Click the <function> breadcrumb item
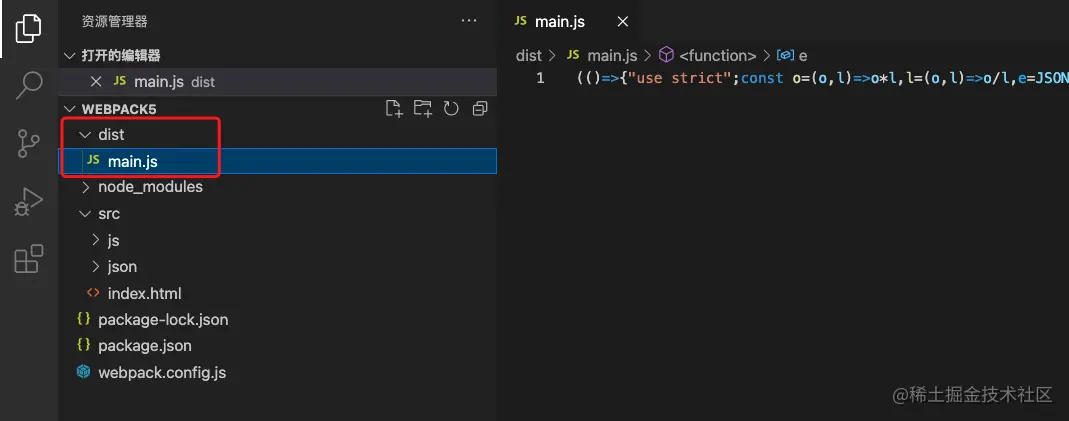The height and width of the screenshot is (421, 1069). click(x=717, y=56)
